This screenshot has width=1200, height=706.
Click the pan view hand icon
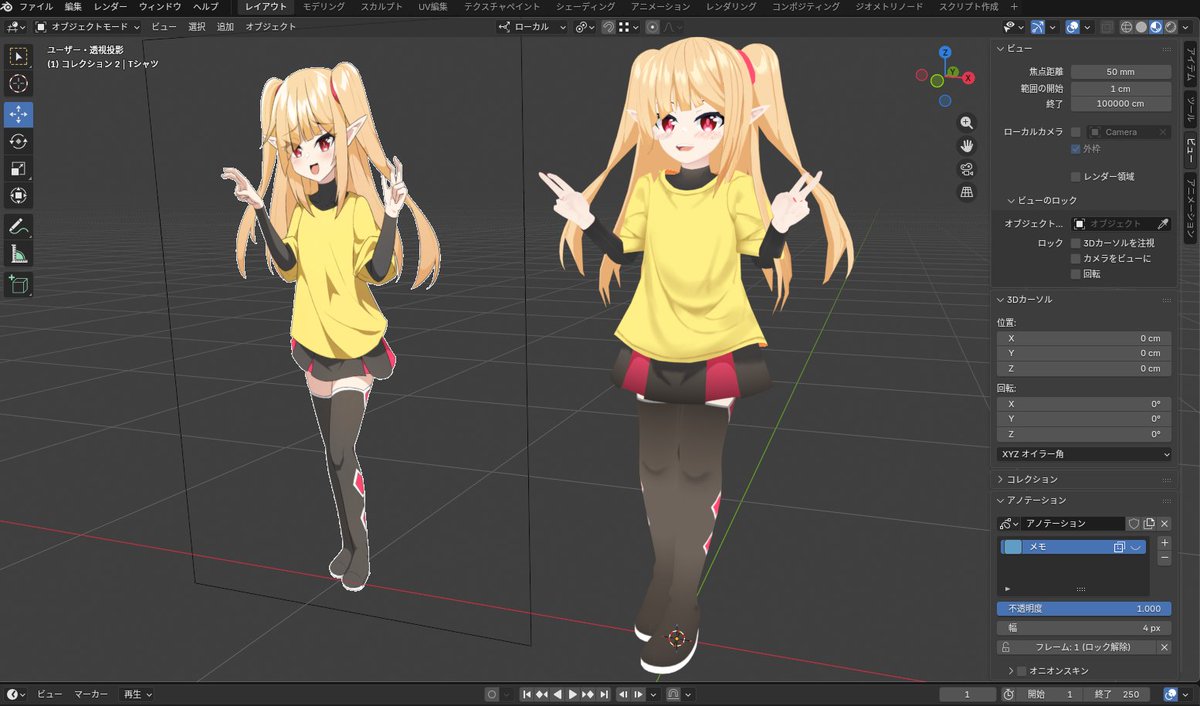[967, 145]
